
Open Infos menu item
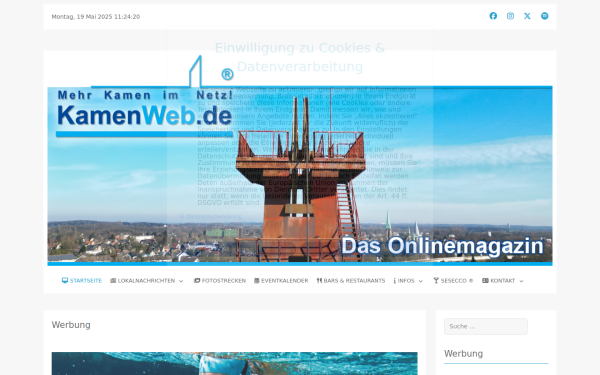pyautogui.click(x=404, y=281)
